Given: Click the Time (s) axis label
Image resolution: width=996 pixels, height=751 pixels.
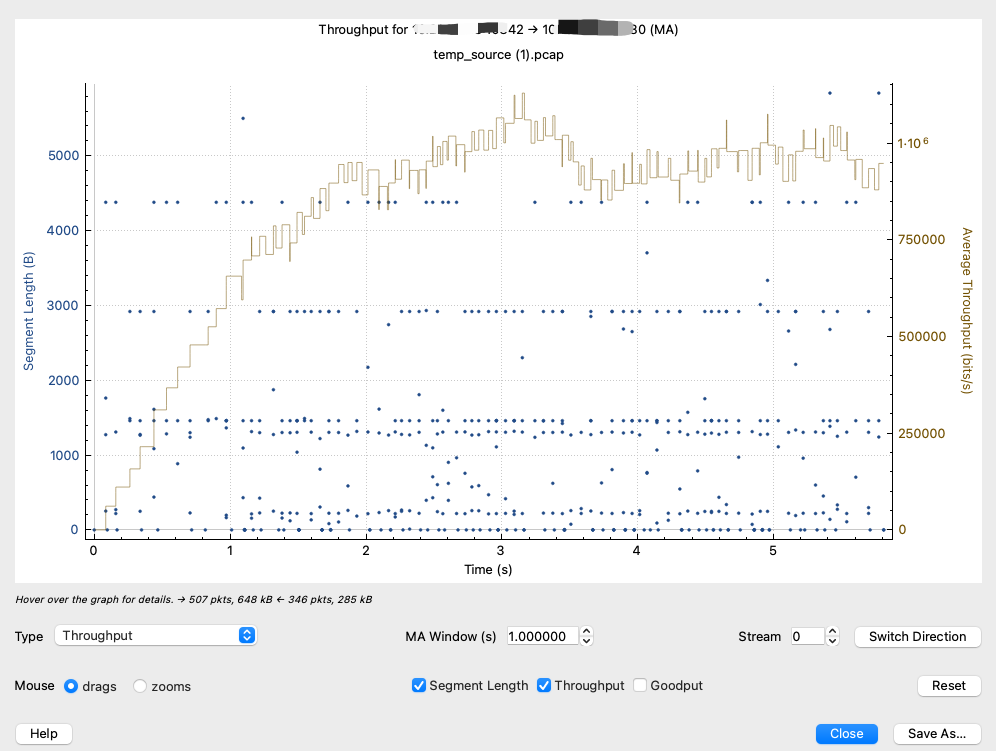Looking at the screenshot, I should 489,568.
